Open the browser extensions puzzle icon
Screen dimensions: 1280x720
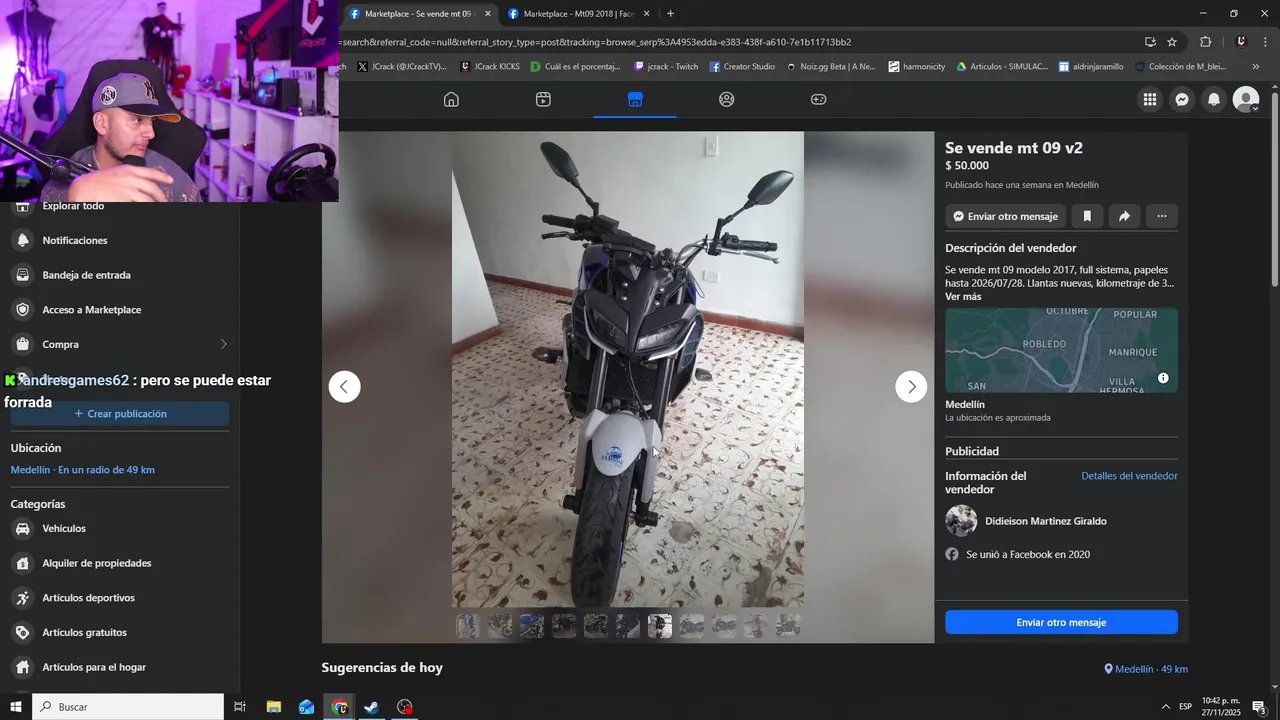coord(1205,42)
